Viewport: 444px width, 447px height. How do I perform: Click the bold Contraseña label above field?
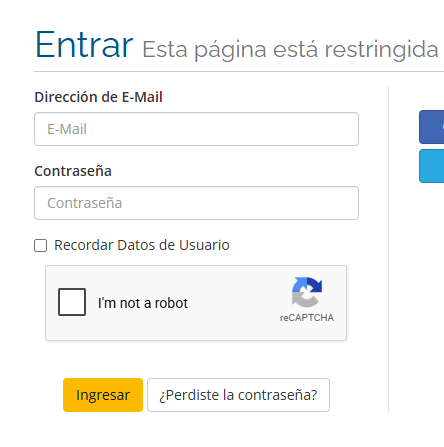(73, 171)
